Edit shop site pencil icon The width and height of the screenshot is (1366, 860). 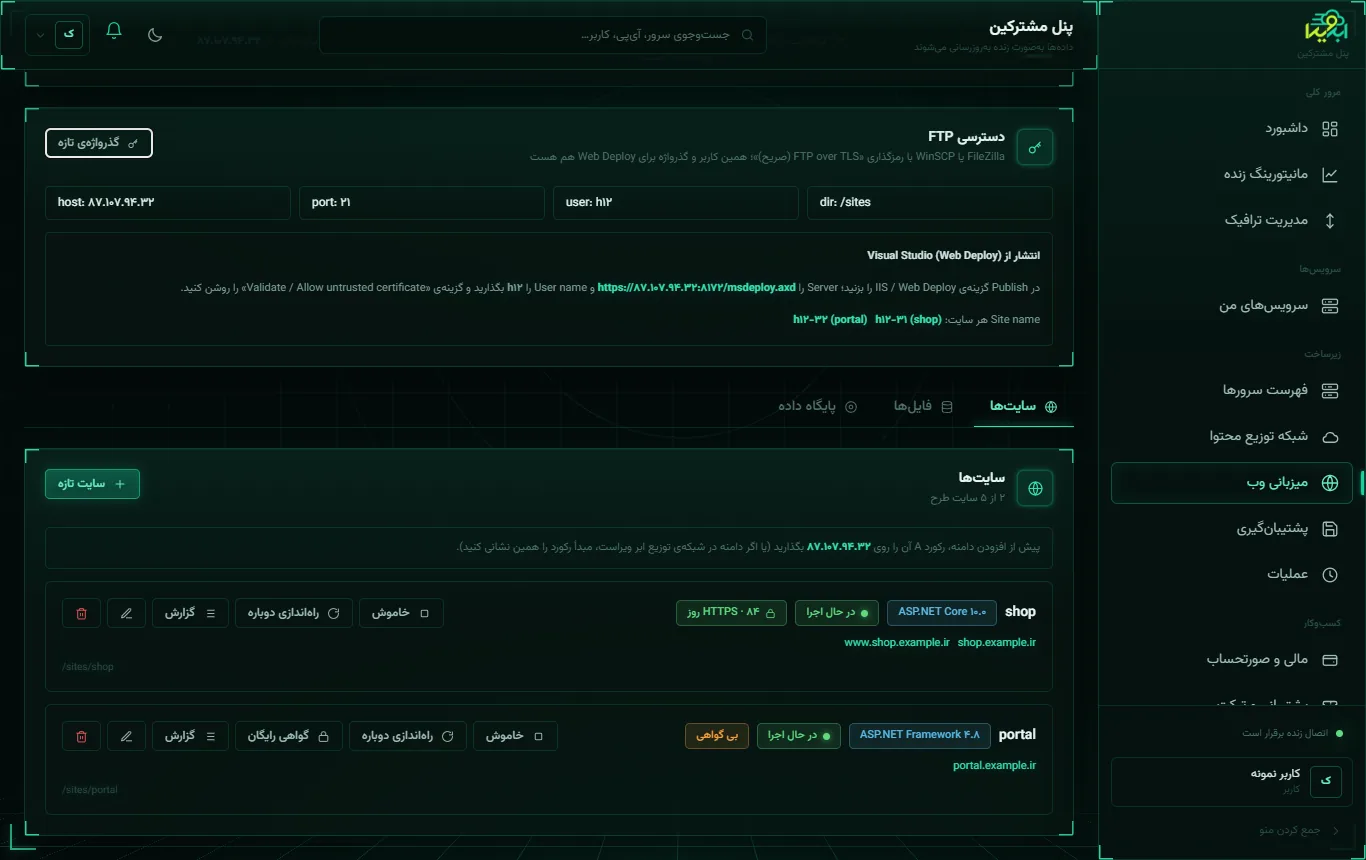tap(126, 613)
